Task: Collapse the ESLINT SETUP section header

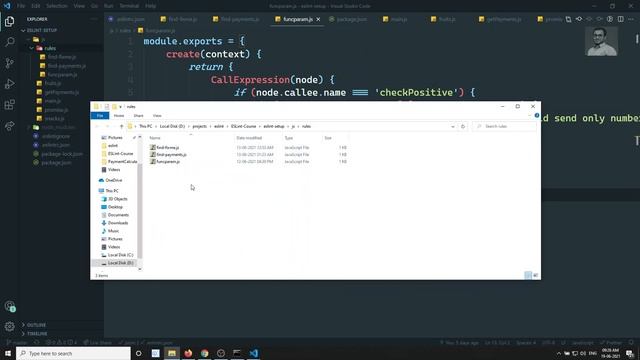Action: coord(42,30)
